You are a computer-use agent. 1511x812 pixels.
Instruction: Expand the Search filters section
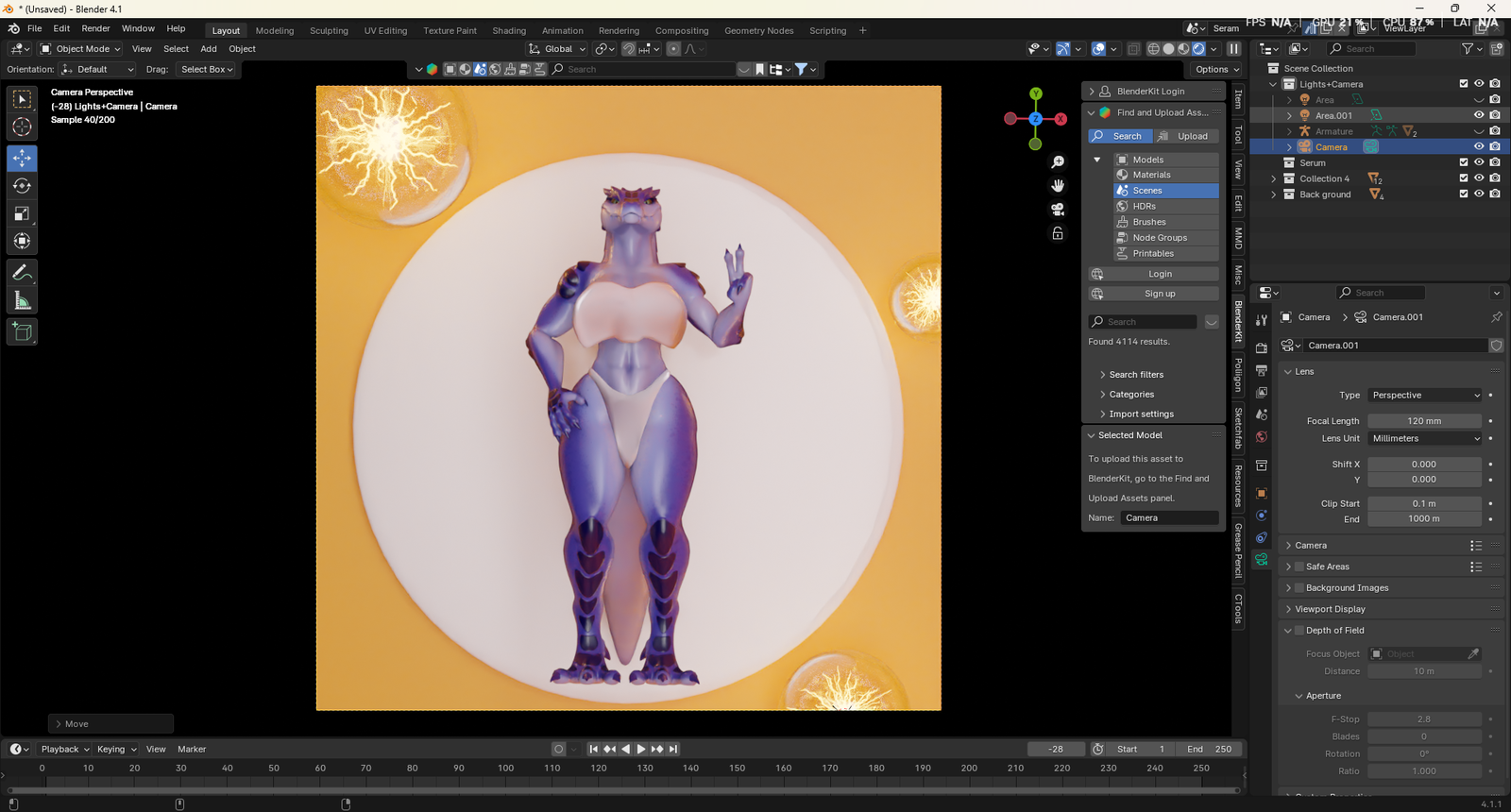(x=1136, y=375)
